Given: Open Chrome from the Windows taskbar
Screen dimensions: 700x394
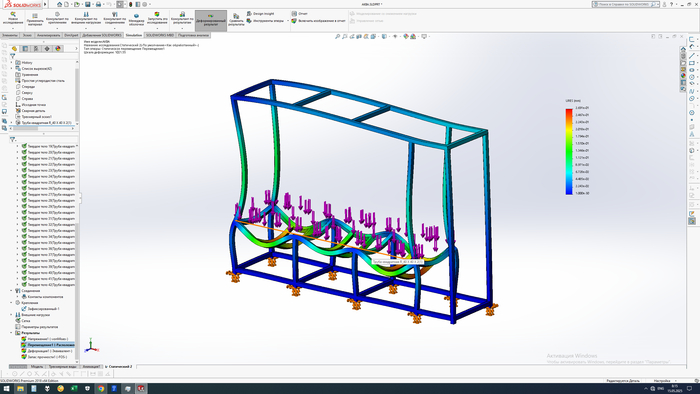Looking at the screenshot, I should [x=101, y=389].
